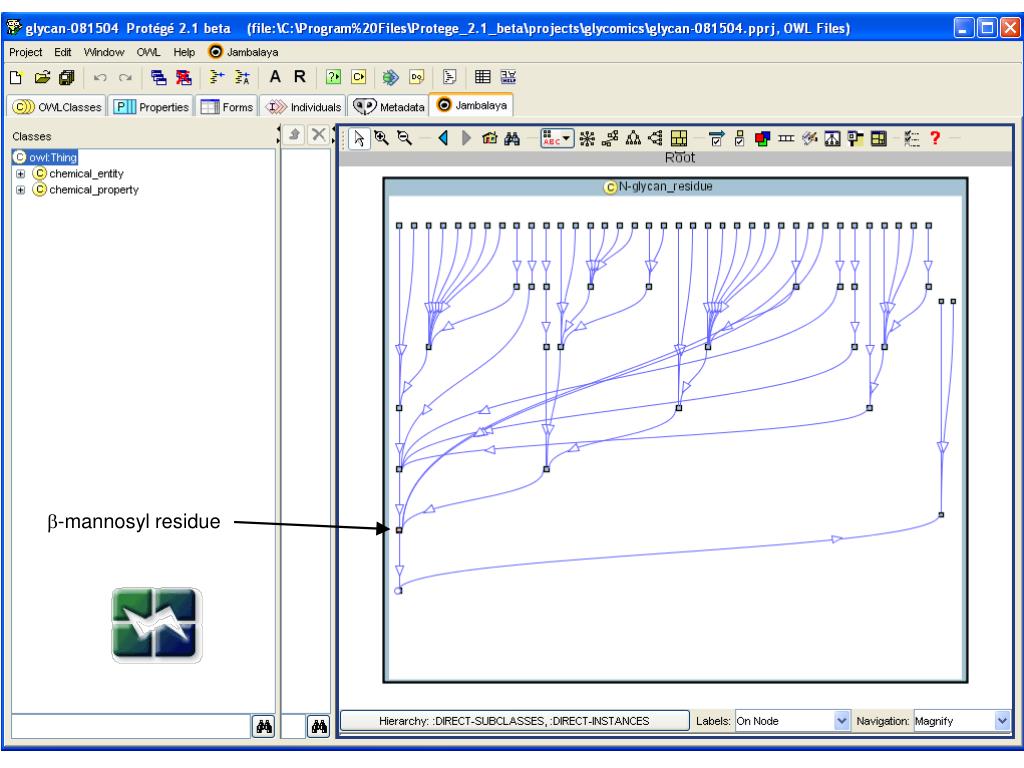This screenshot has width=1024, height=768.
Task: Apply the radial layout icon
Action: [587, 138]
